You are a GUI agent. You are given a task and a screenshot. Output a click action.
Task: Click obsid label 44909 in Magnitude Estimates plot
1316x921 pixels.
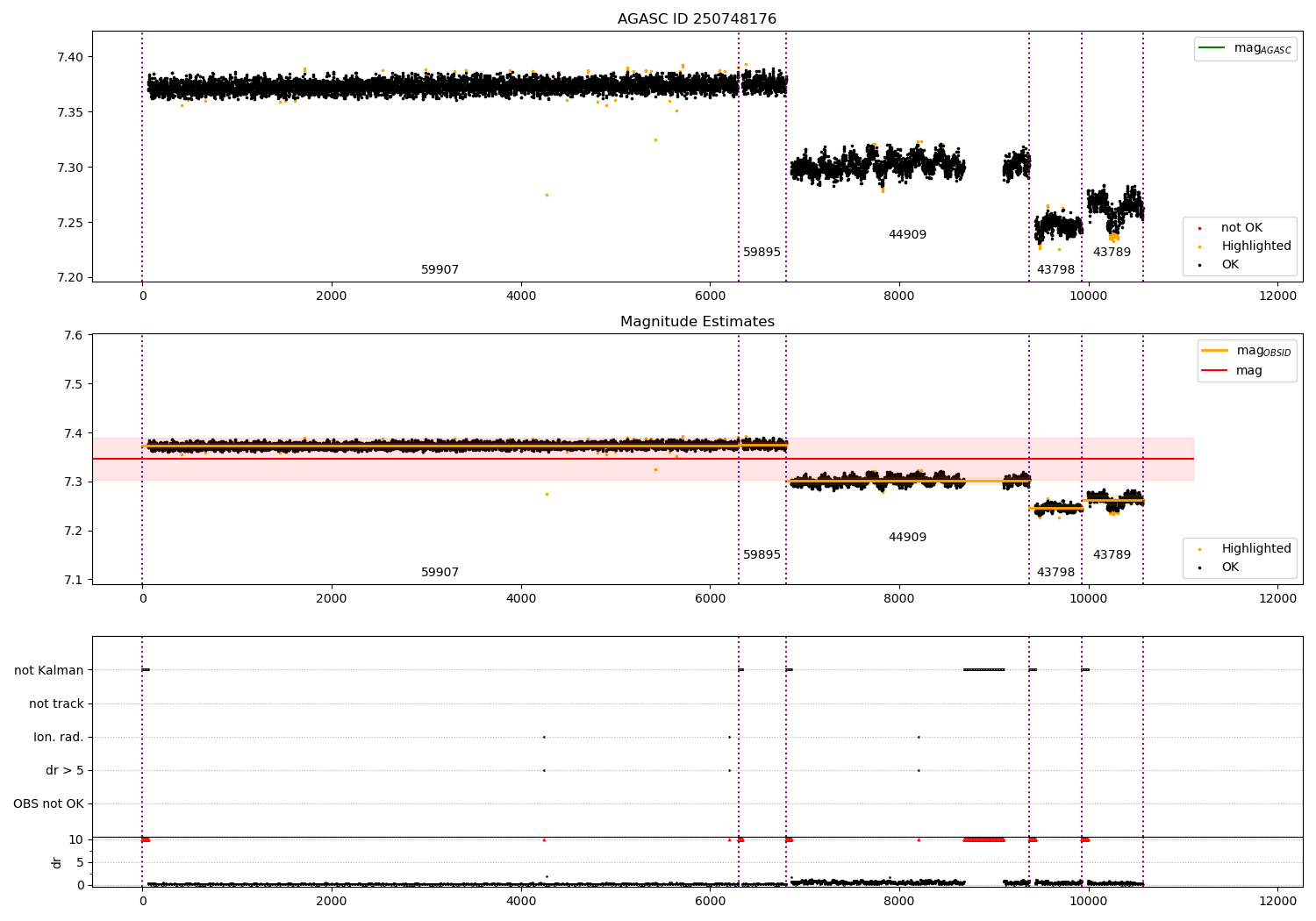coord(907,538)
